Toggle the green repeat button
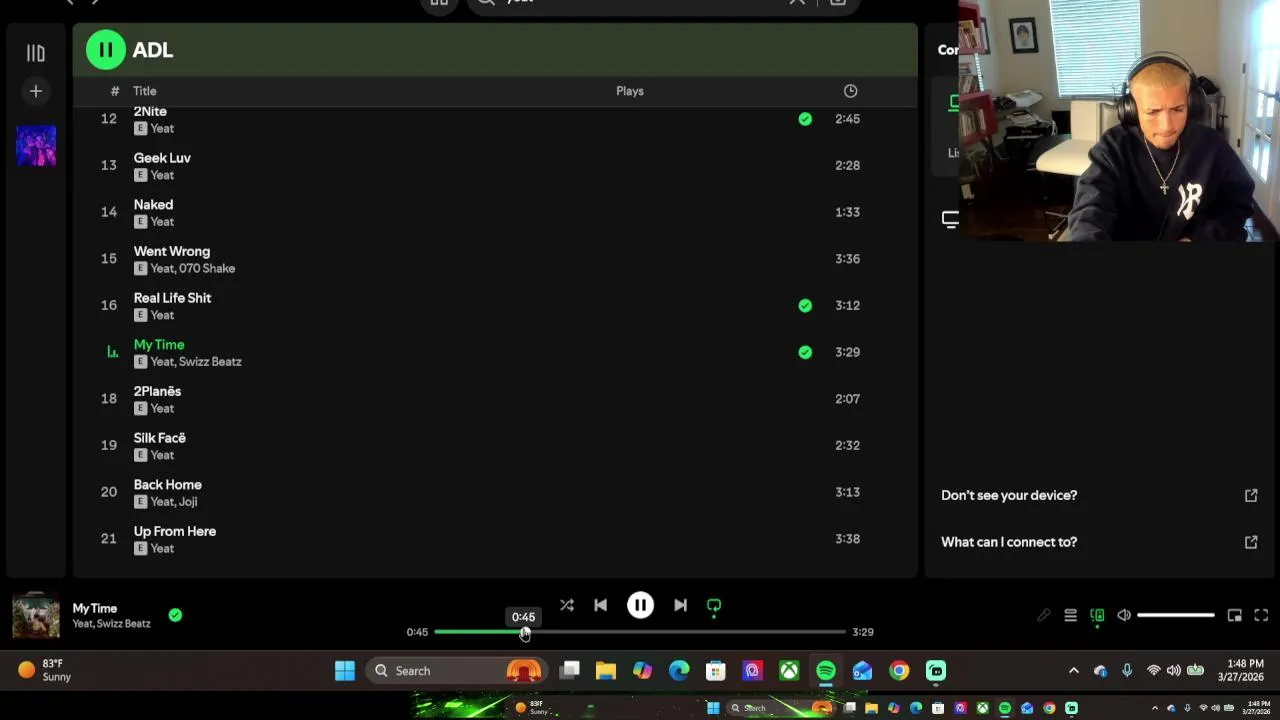1280x720 pixels. coord(714,605)
